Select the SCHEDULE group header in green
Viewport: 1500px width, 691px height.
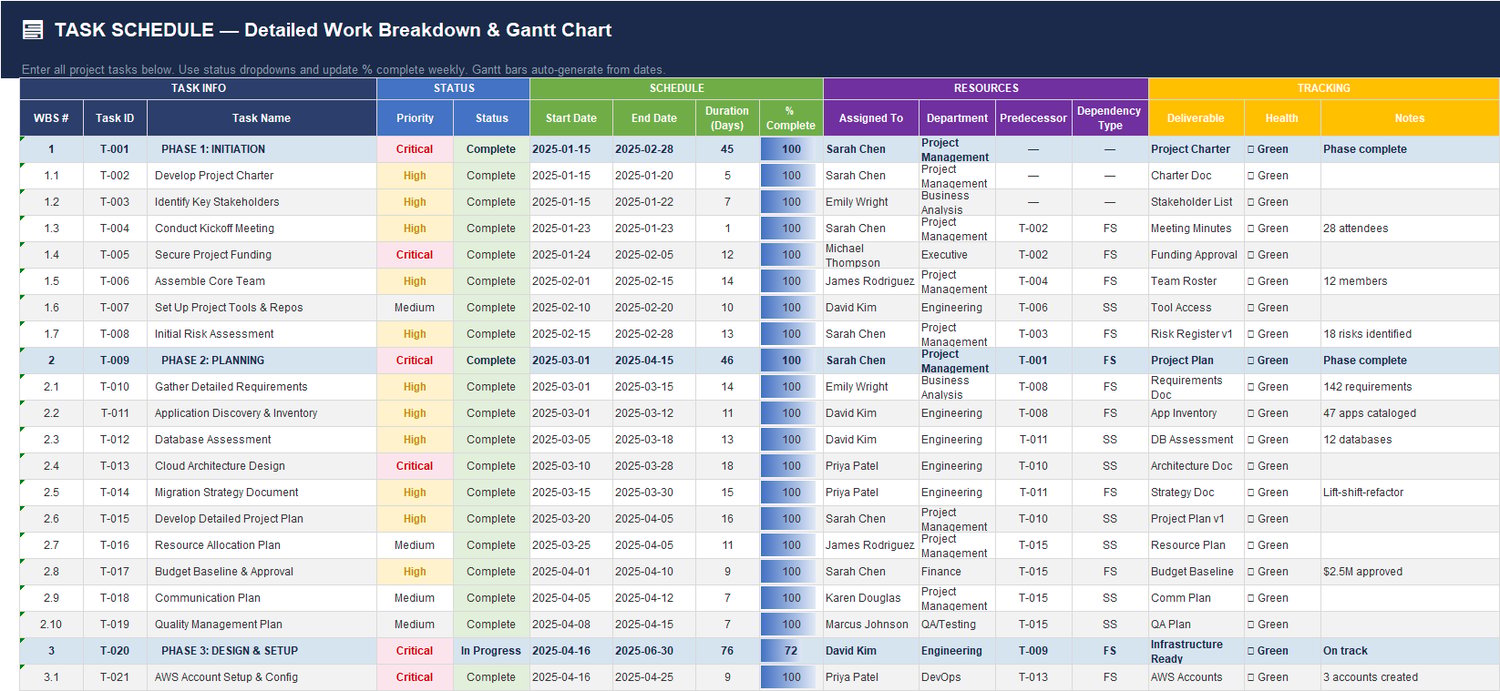(676, 88)
